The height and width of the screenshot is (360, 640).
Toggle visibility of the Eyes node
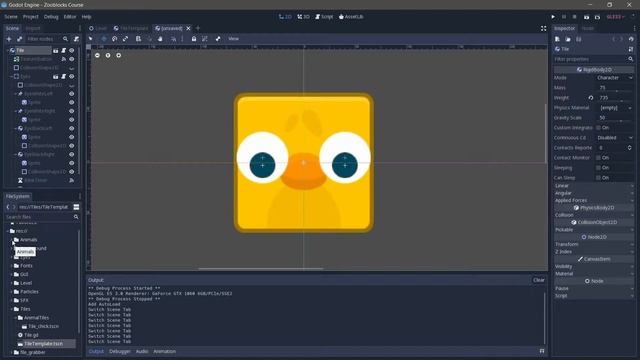click(x=72, y=76)
